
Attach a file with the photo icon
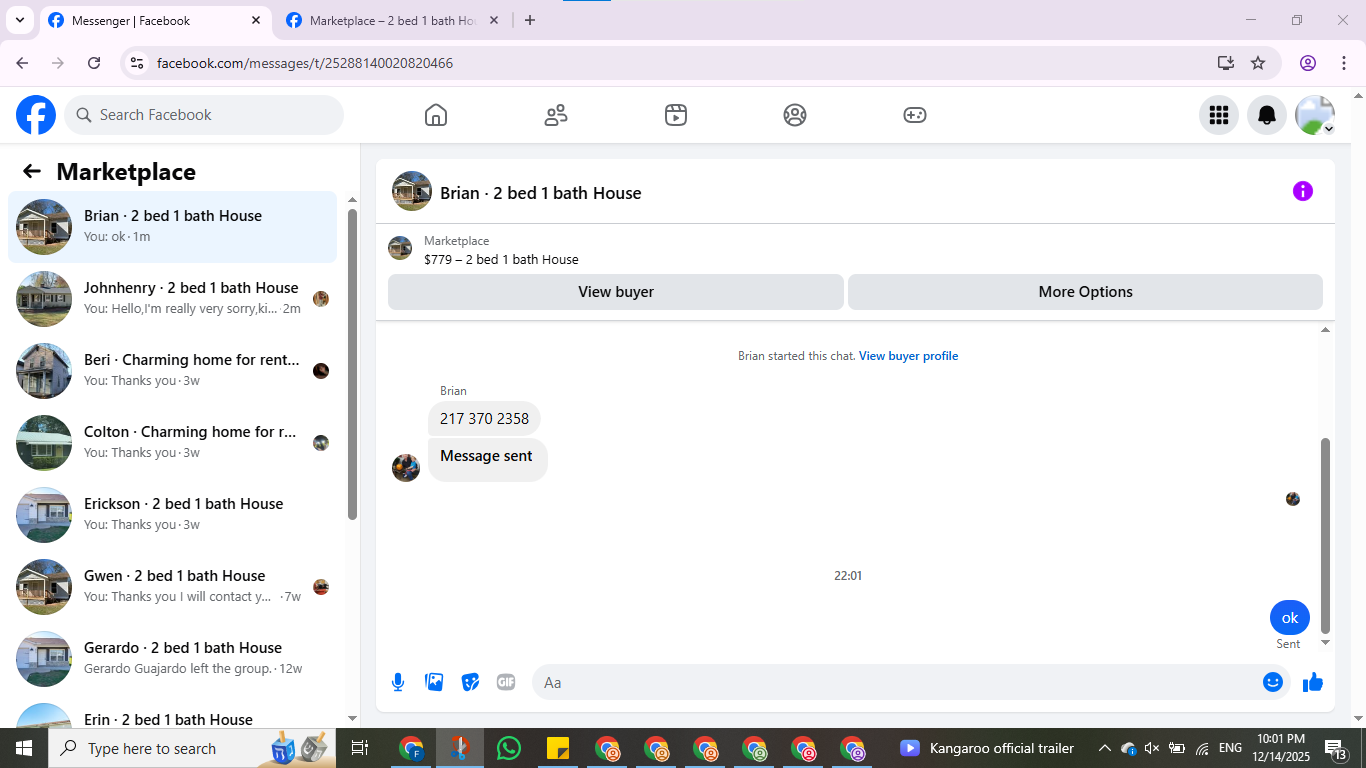[x=434, y=682]
